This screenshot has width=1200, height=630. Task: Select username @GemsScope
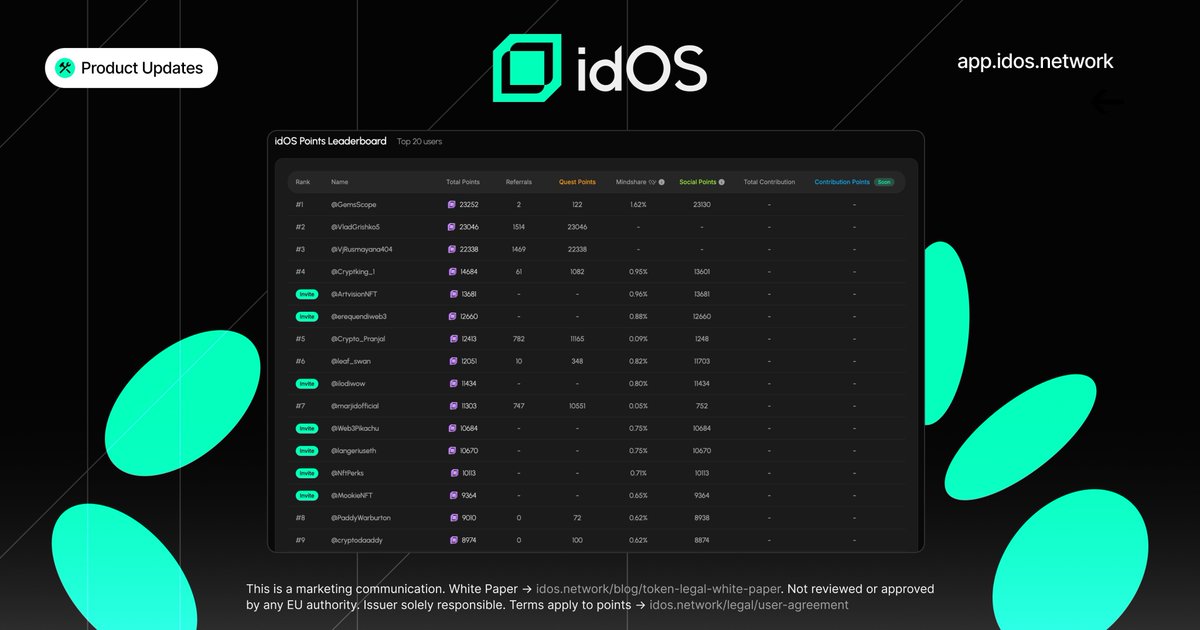pos(354,204)
